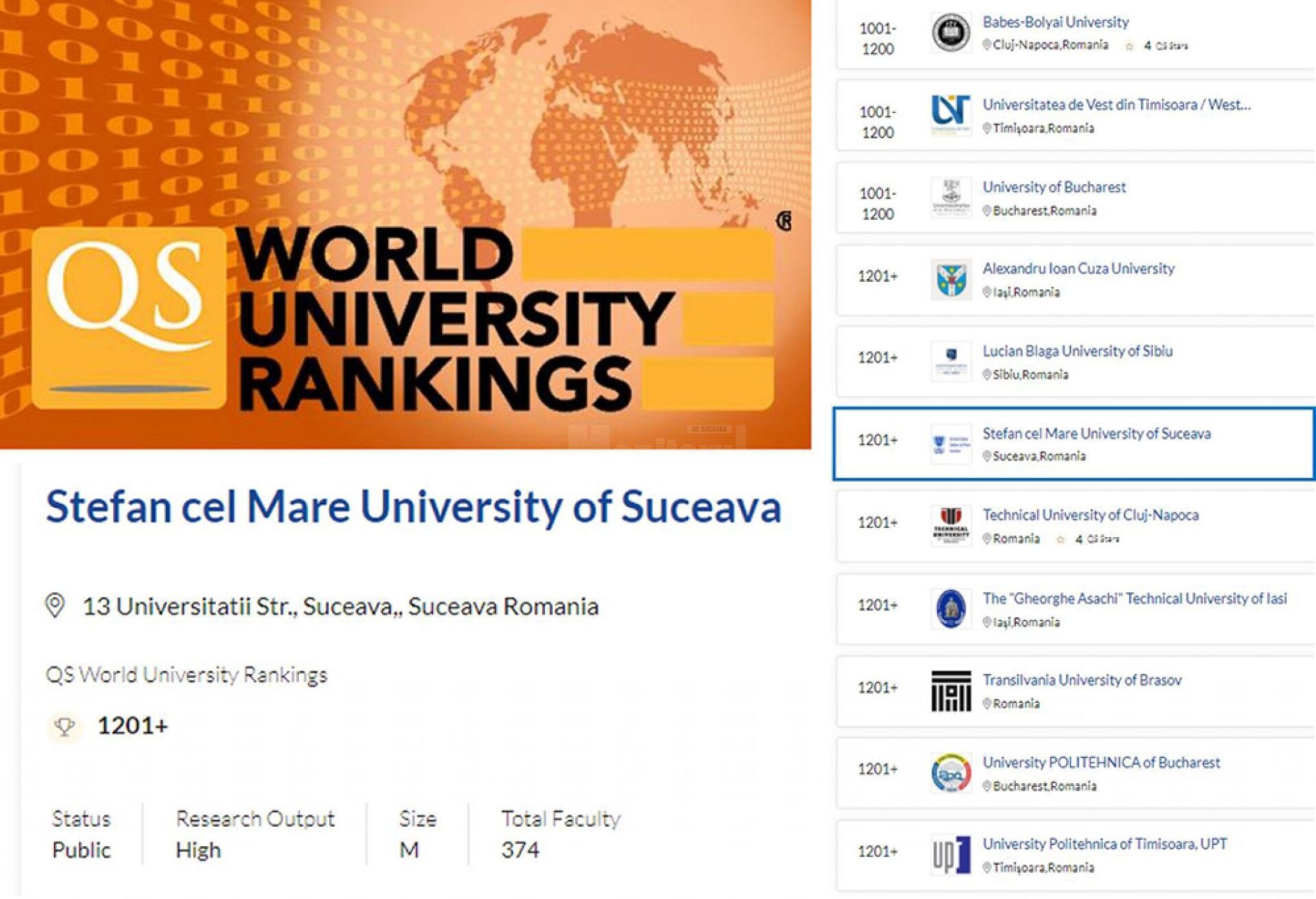The height and width of the screenshot is (899, 1316).
Task: Open the University of Bucharest link
Action: (x=1053, y=187)
